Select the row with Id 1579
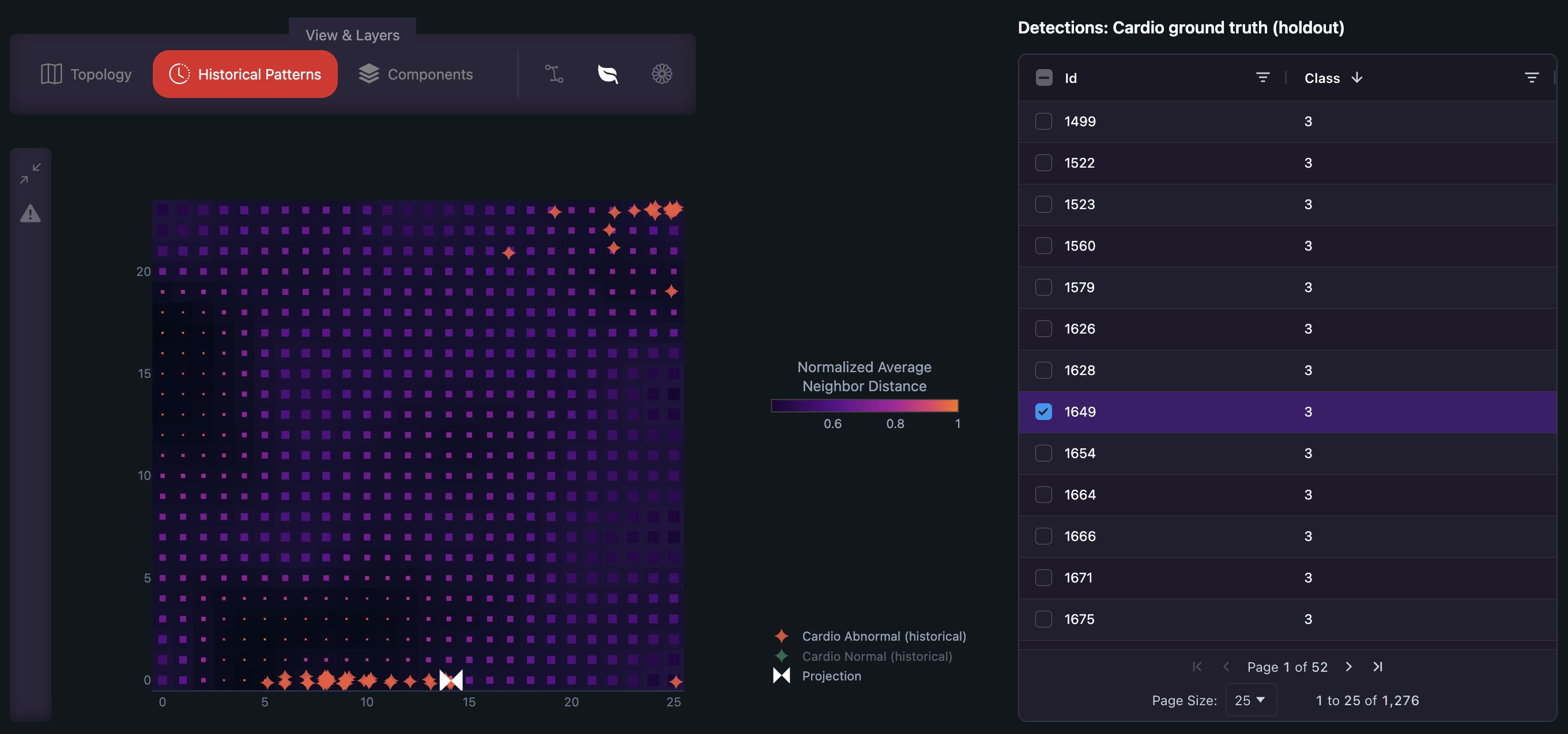The height and width of the screenshot is (734, 1568). [1287, 287]
